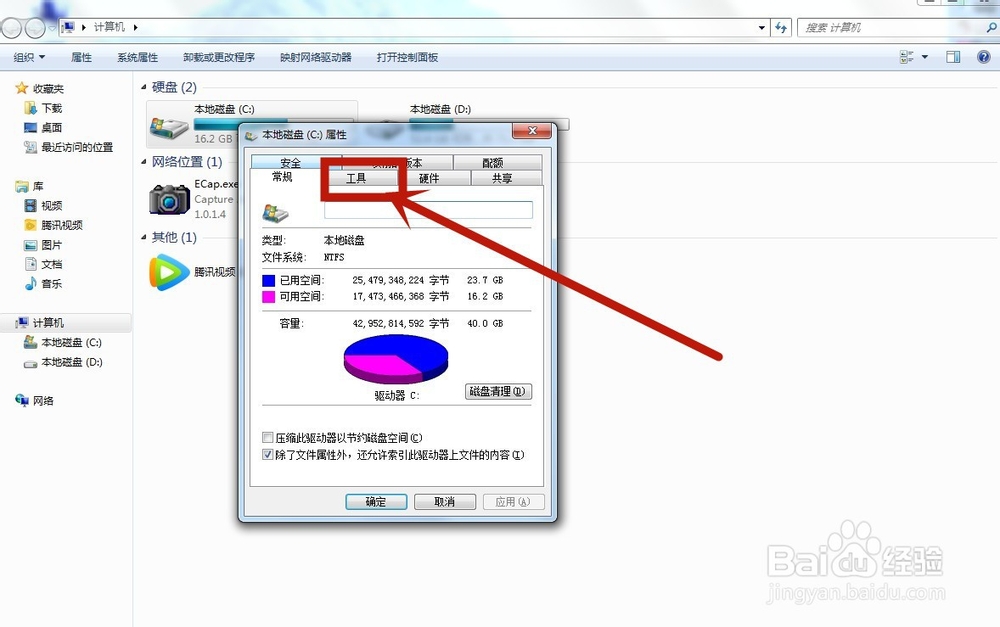The image size is (1000, 627).
Task: Click the drive label input field
Action: tap(428, 210)
